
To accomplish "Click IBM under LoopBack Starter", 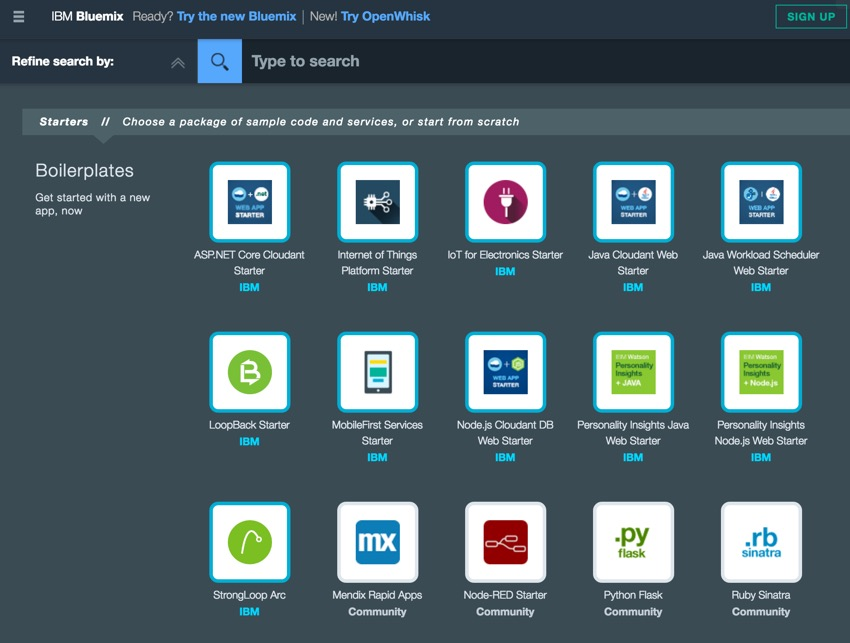I will pos(249,441).
